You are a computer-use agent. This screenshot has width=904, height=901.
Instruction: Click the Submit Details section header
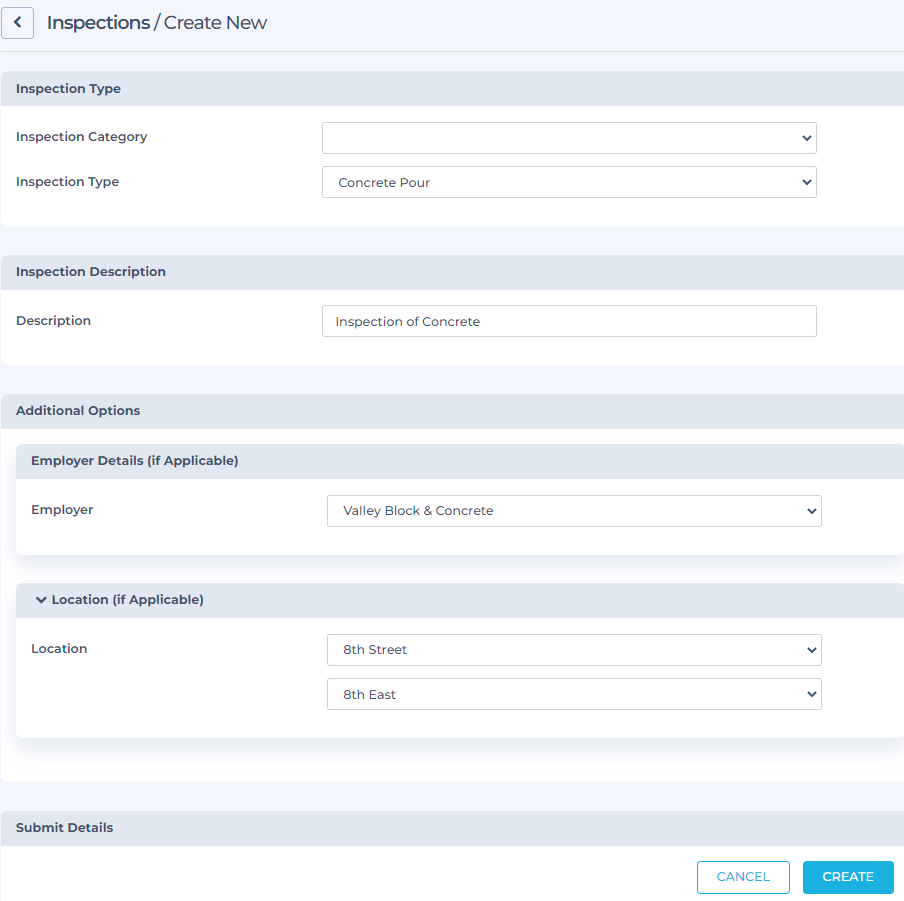pos(64,828)
